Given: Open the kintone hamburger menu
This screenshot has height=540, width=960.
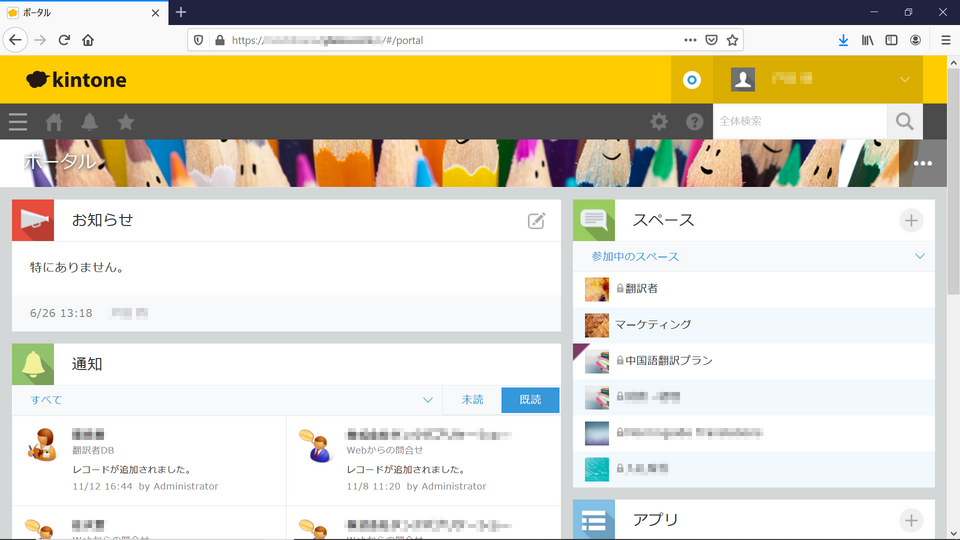Looking at the screenshot, I should pyautogui.click(x=18, y=122).
